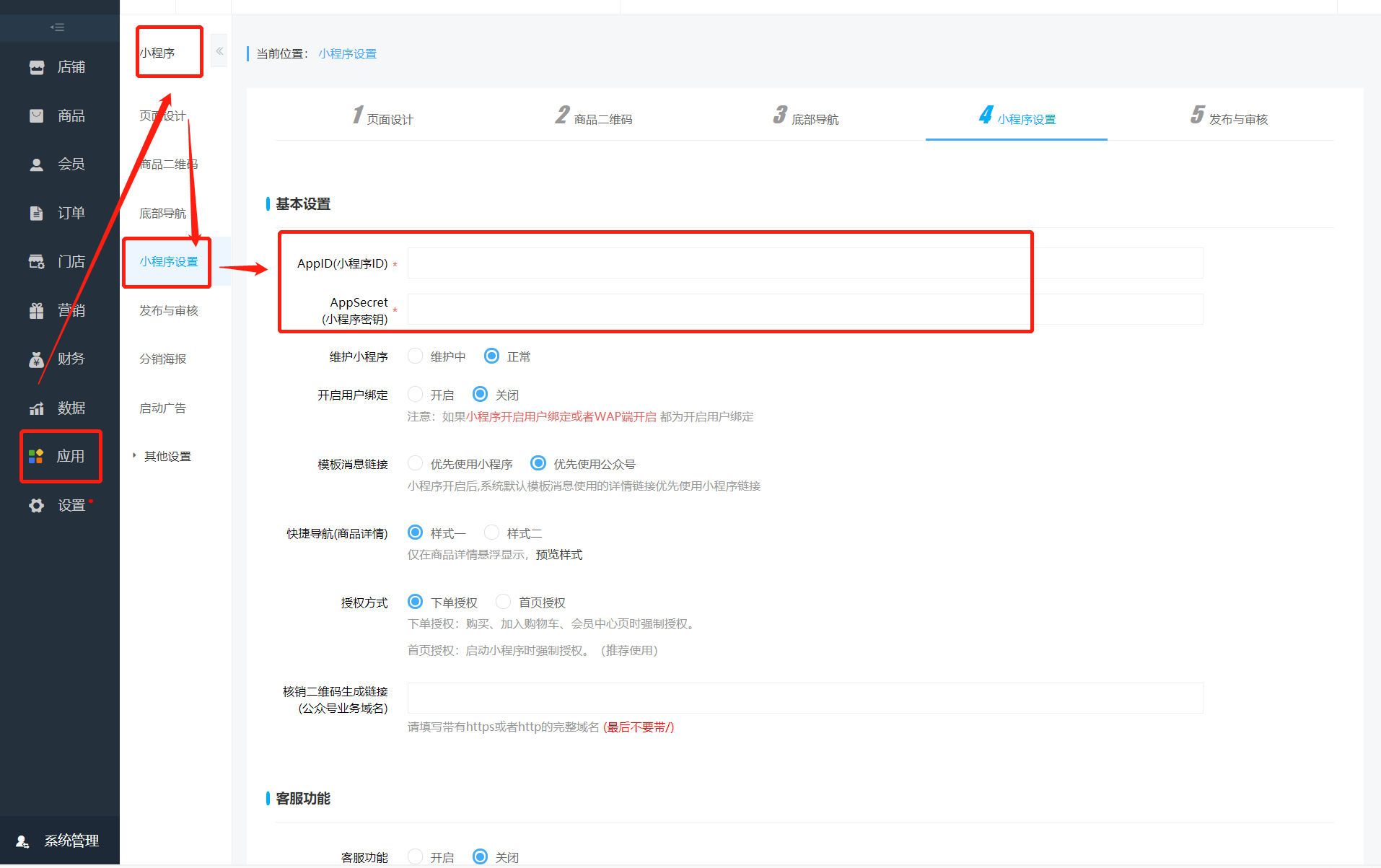The width and height of the screenshot is (1381, 868).
Task: Choose 样式一 for 快捷导航
Action: click(x=416, y=532)
